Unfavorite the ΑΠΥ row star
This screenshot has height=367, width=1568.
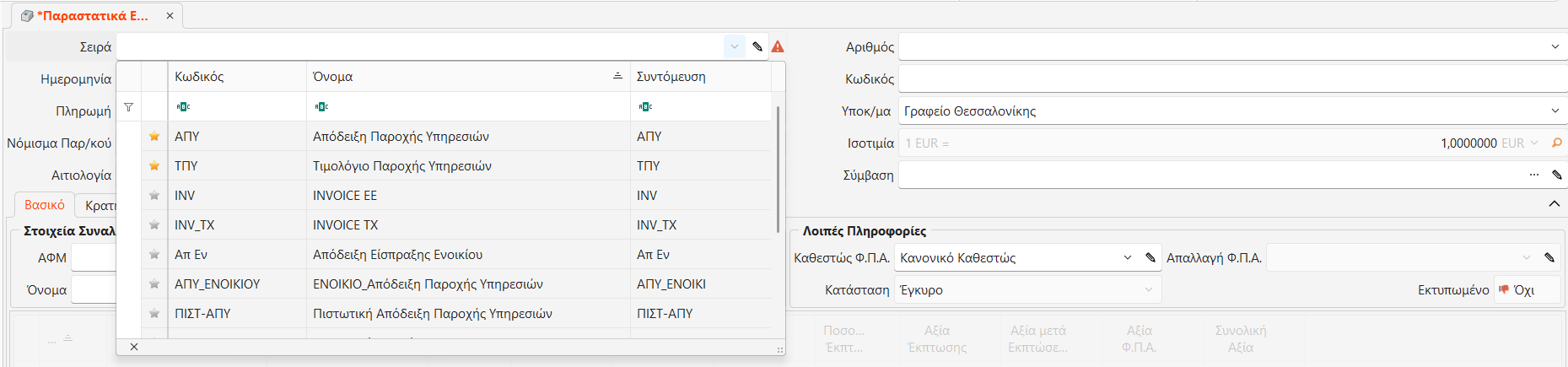154,137
